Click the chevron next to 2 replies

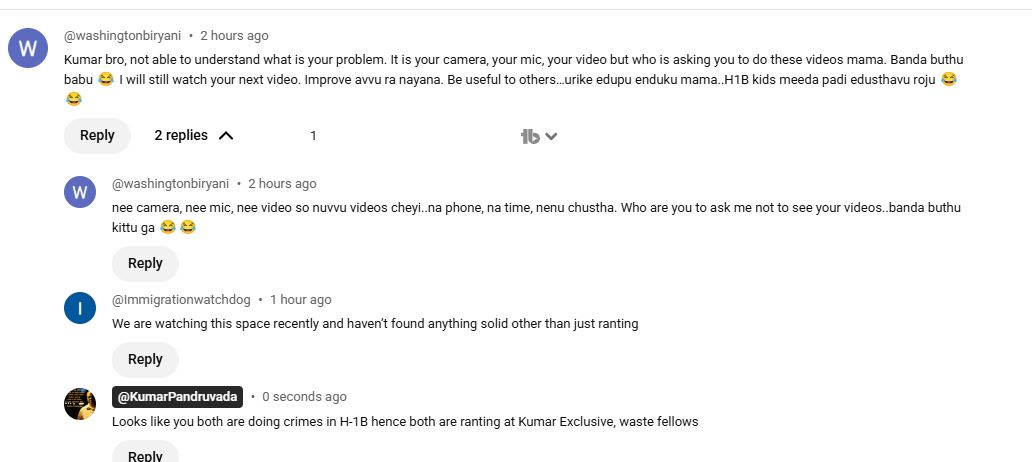(x=226, y=136)
